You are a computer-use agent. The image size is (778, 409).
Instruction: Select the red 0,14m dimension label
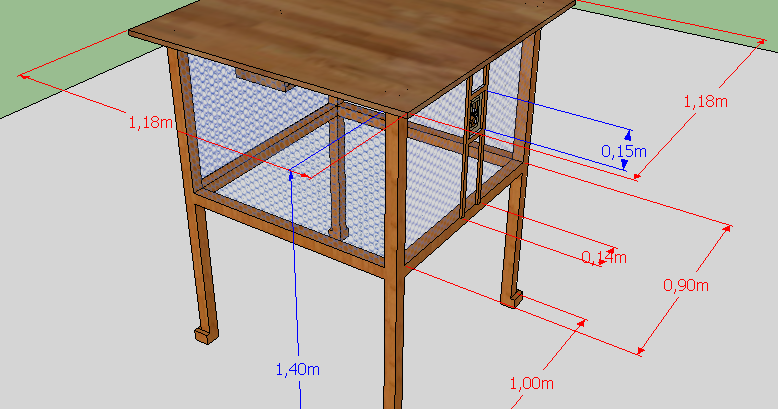[x=603, y=257]
